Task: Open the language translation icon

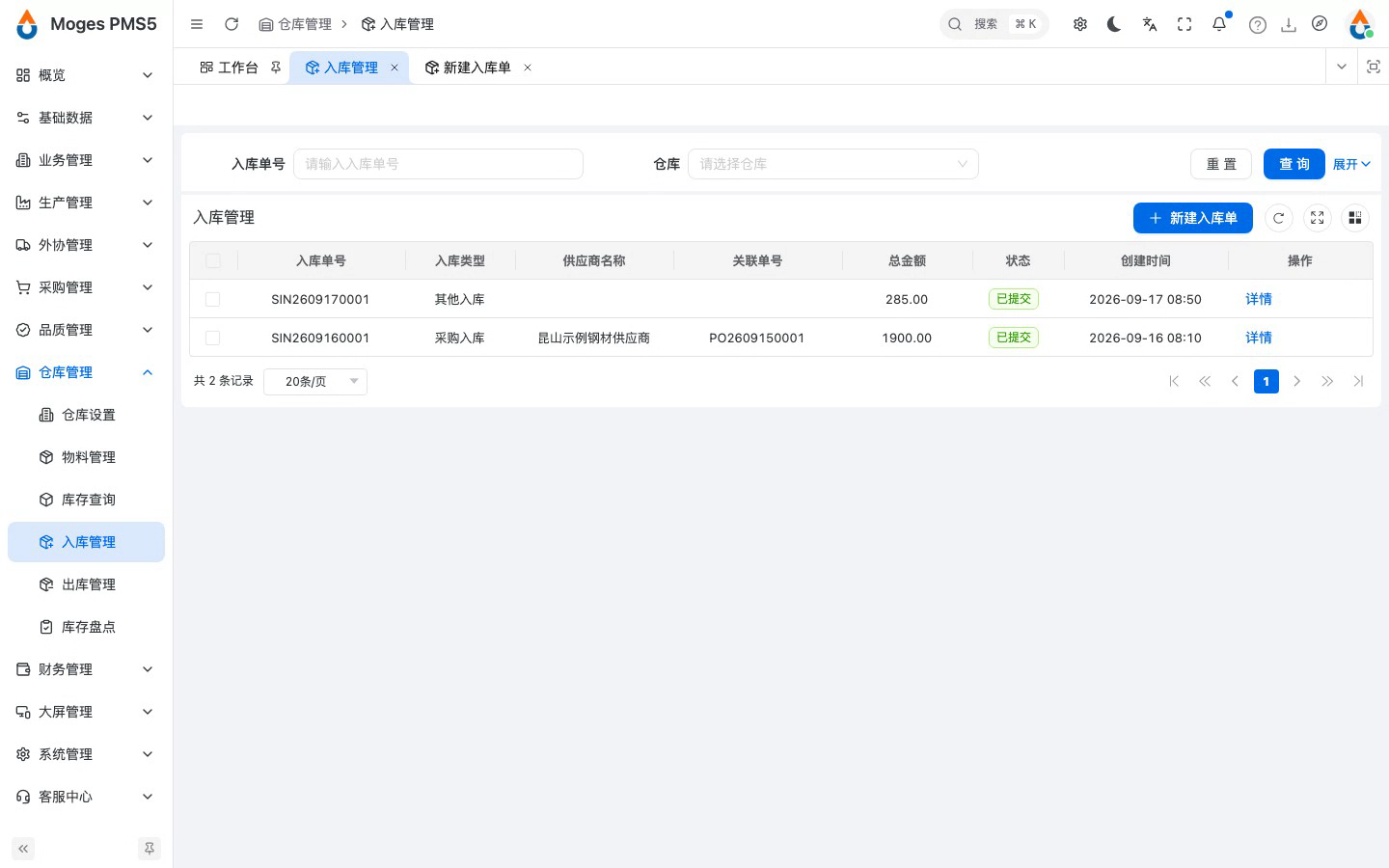Action: click(1150, 24)
